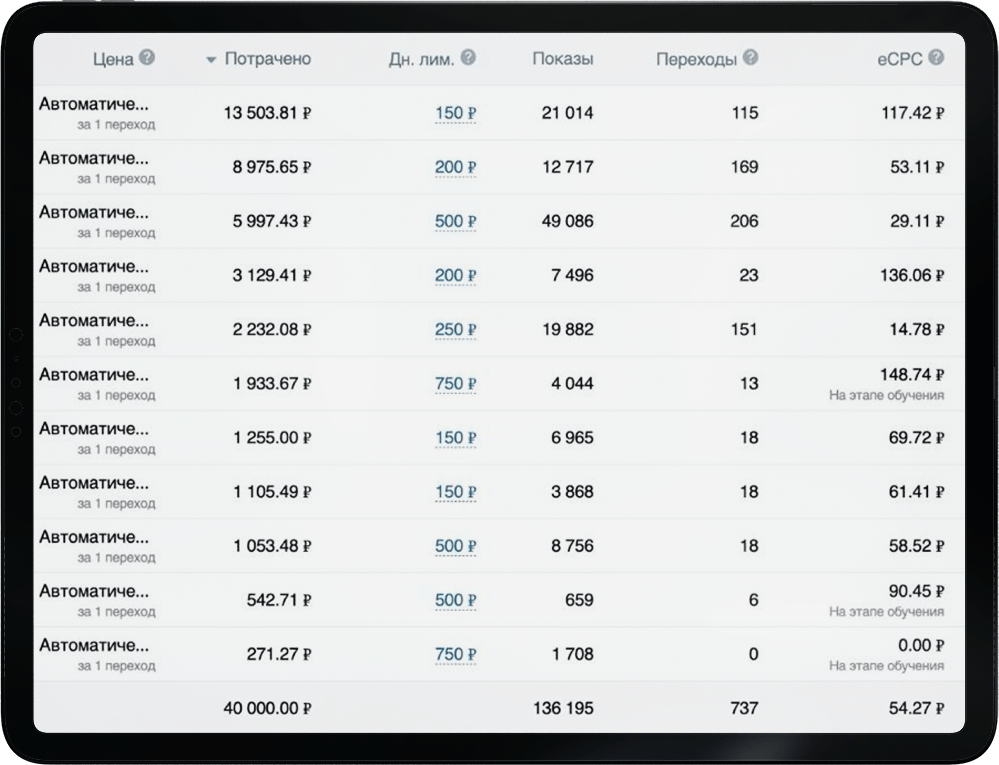Sort by the eCPC column header
Screen dimensions: 999x765
point(899,59)
